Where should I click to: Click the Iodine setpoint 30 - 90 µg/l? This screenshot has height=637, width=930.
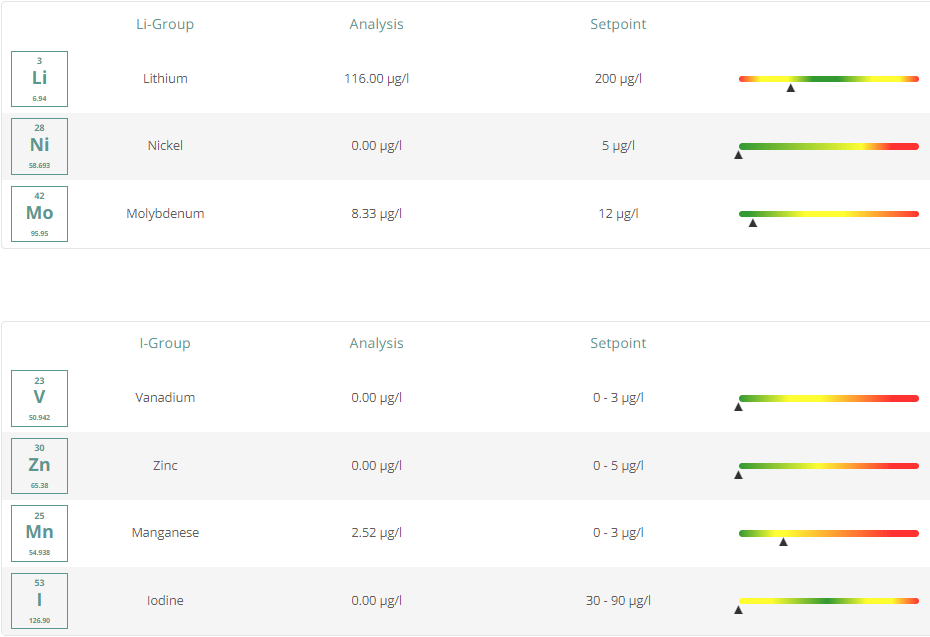[x=618, y=601]
